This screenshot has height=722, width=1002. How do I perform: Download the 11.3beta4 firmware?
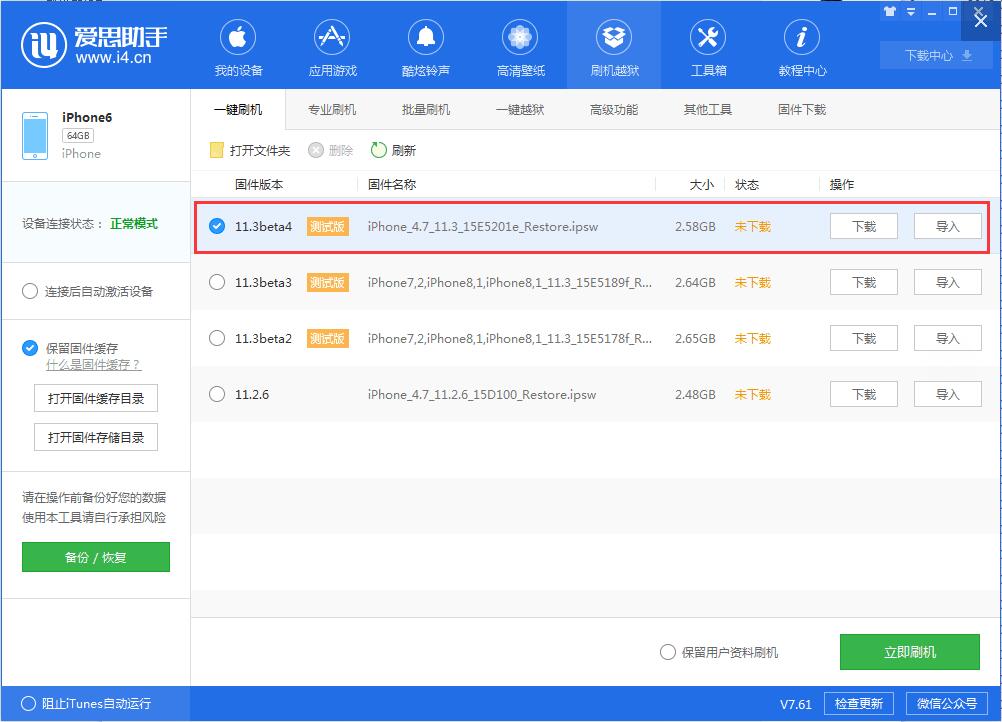(862, 226)
